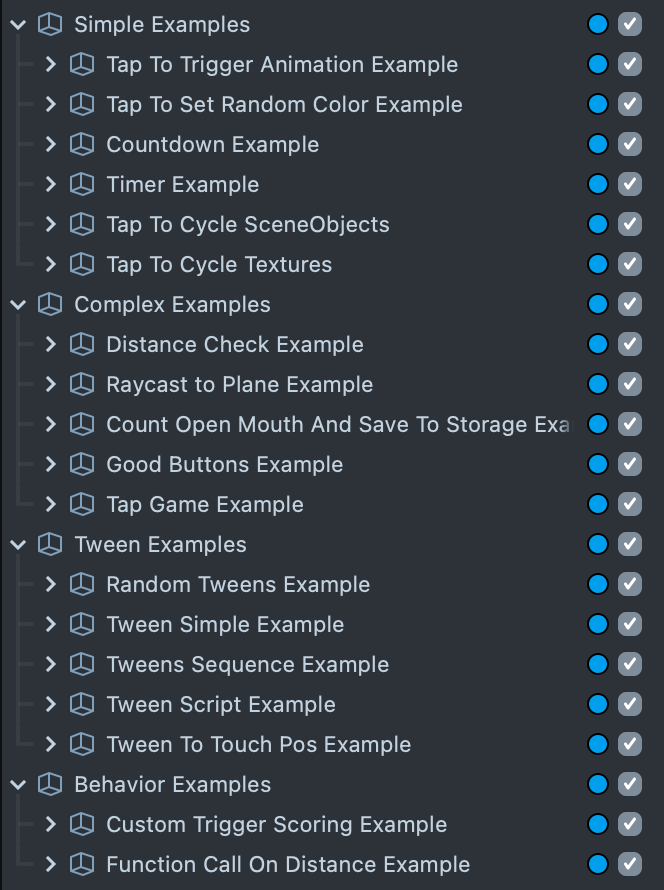The width and height of the screenshot is (664, 890).
Task: Collapse the Behavior Examples group
Action: click(18, 784)
